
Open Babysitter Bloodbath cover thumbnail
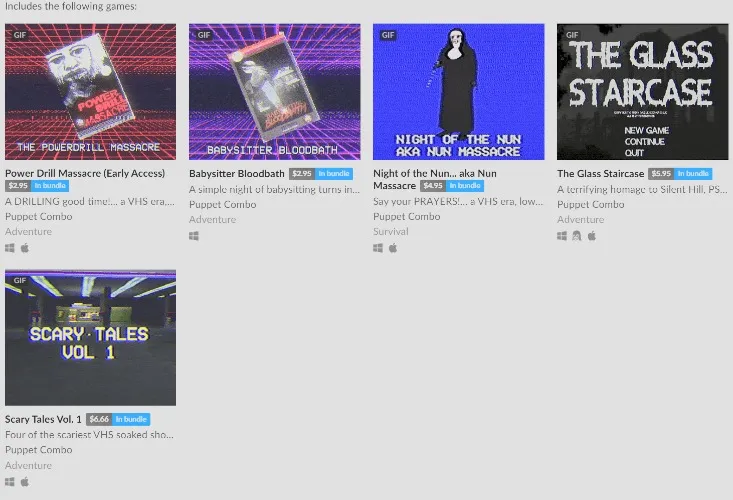[x=275, y=92]
